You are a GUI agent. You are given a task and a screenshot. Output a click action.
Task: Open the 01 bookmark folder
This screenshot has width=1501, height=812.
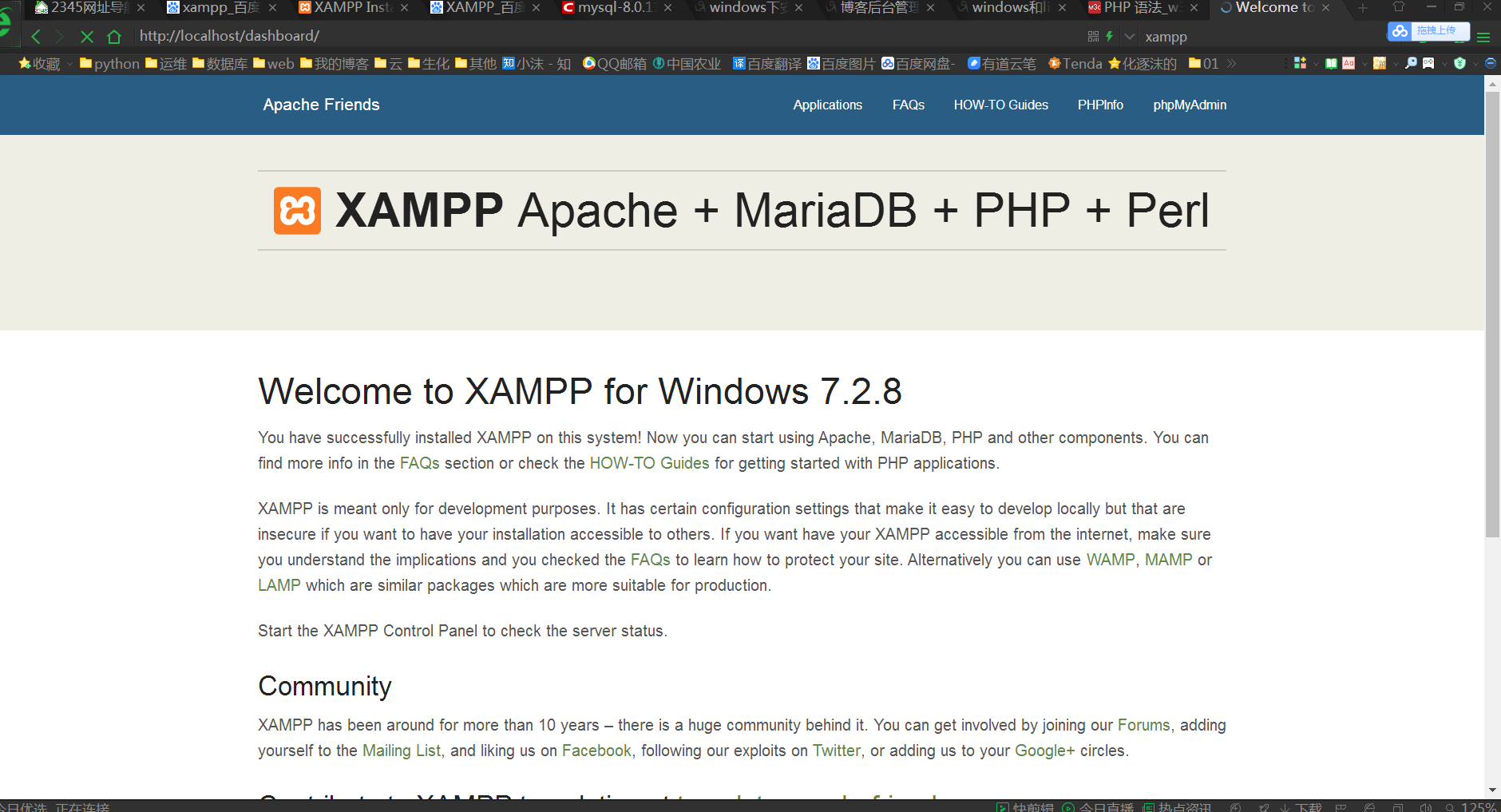[1204, 63]
